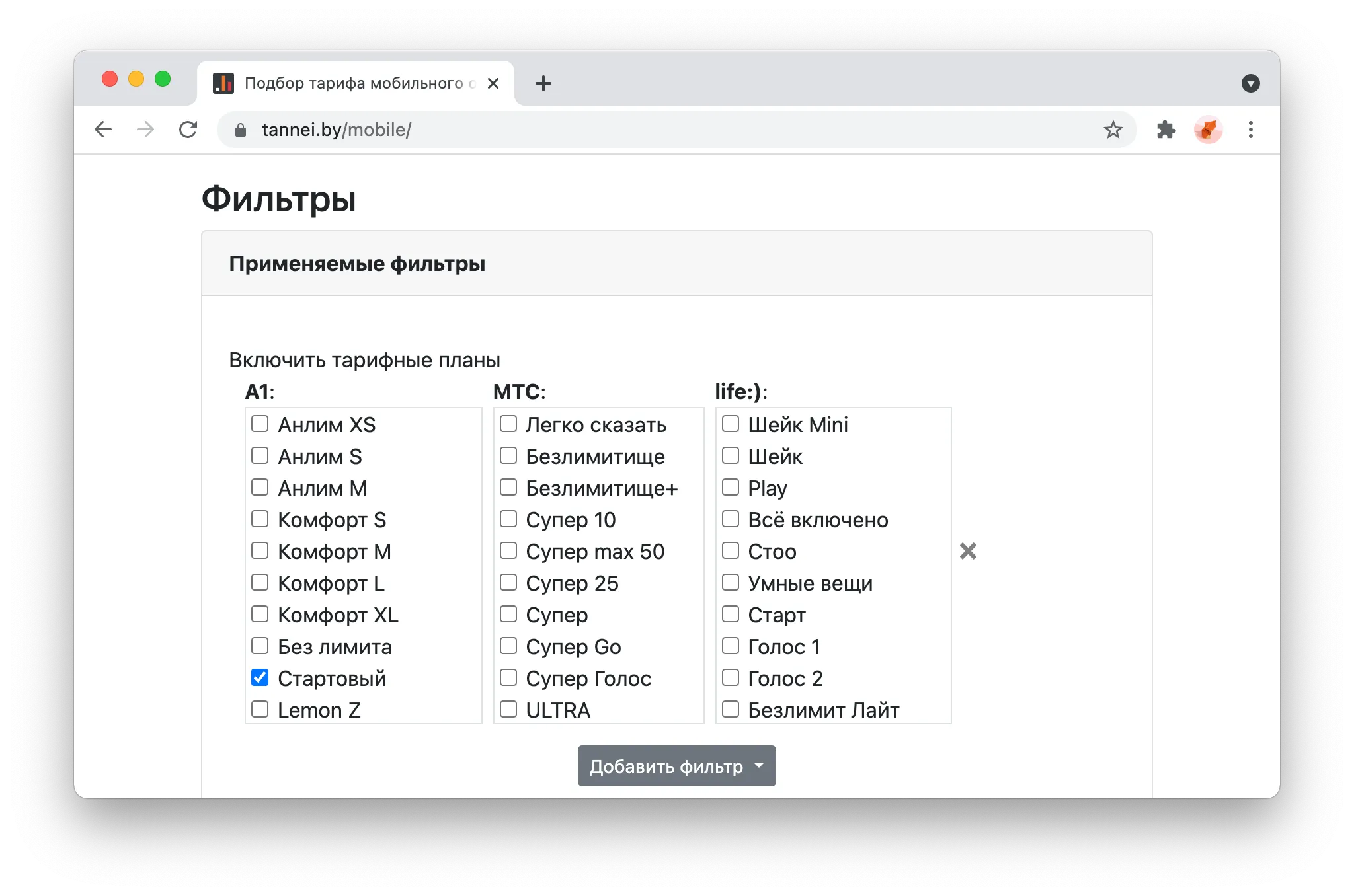
Task: Click the Включить тарифные планы label
Action: 364,360
